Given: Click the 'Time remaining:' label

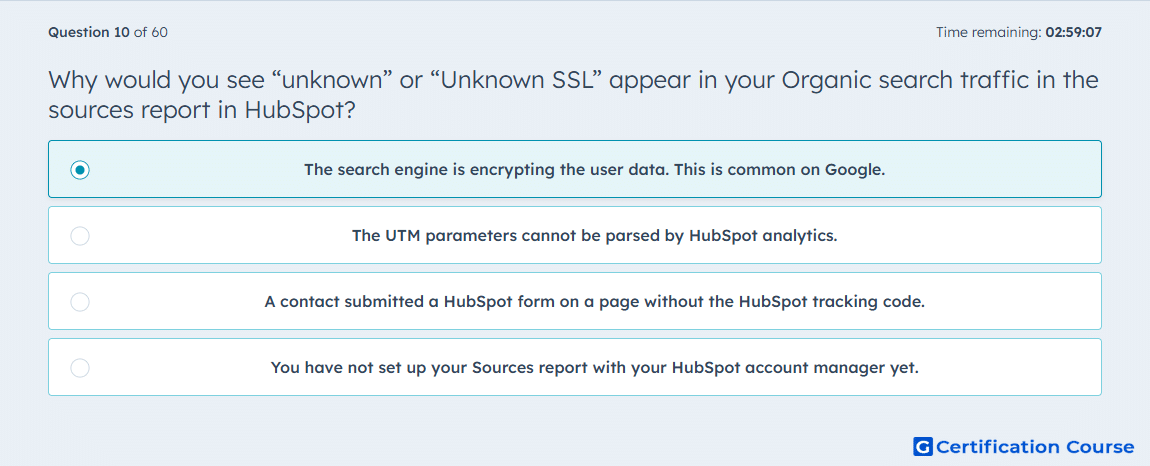Looking at the screenshot, I should tap(989, 32).
